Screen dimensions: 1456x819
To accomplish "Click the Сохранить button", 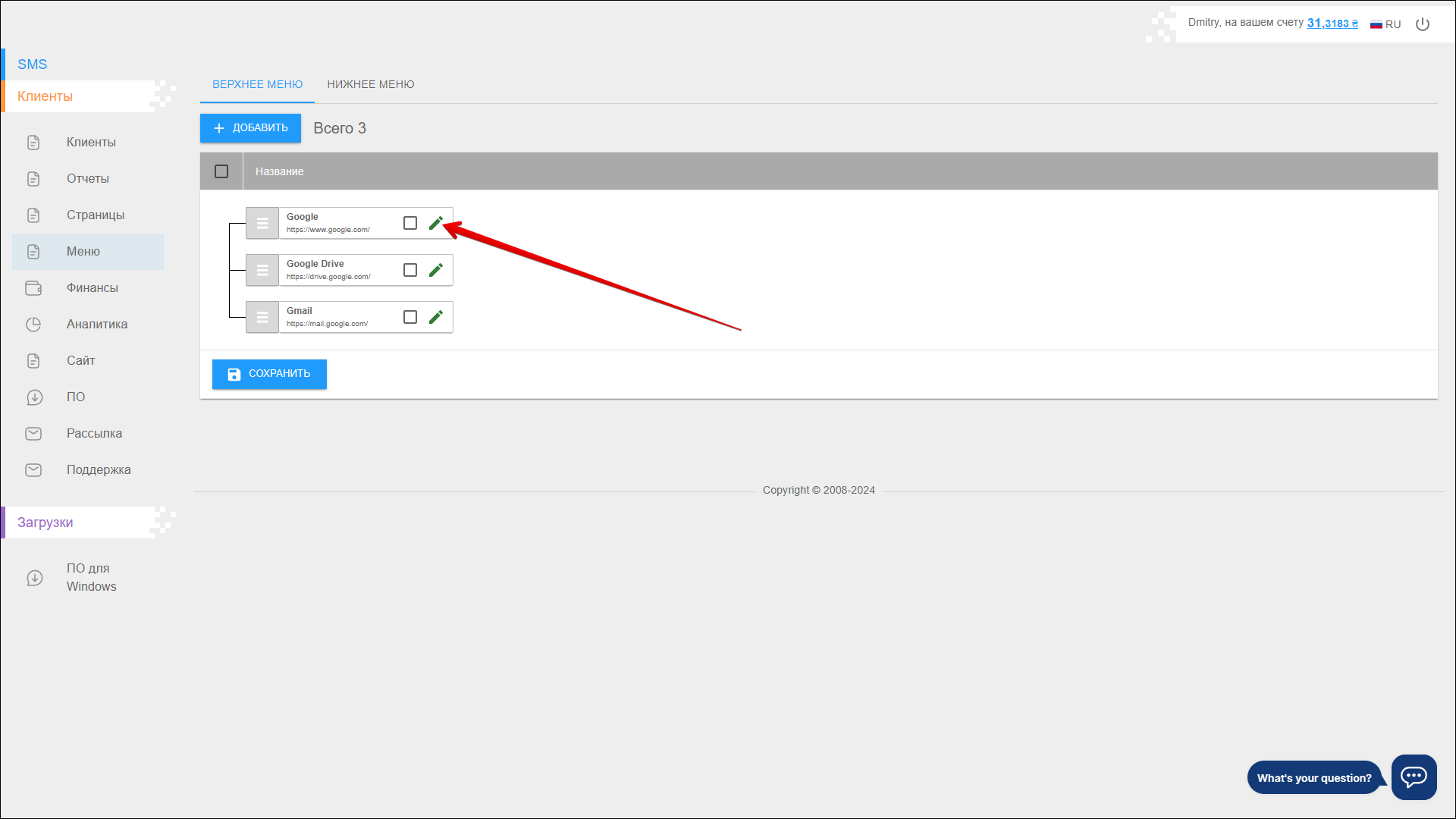I will [x=269, y=374].
